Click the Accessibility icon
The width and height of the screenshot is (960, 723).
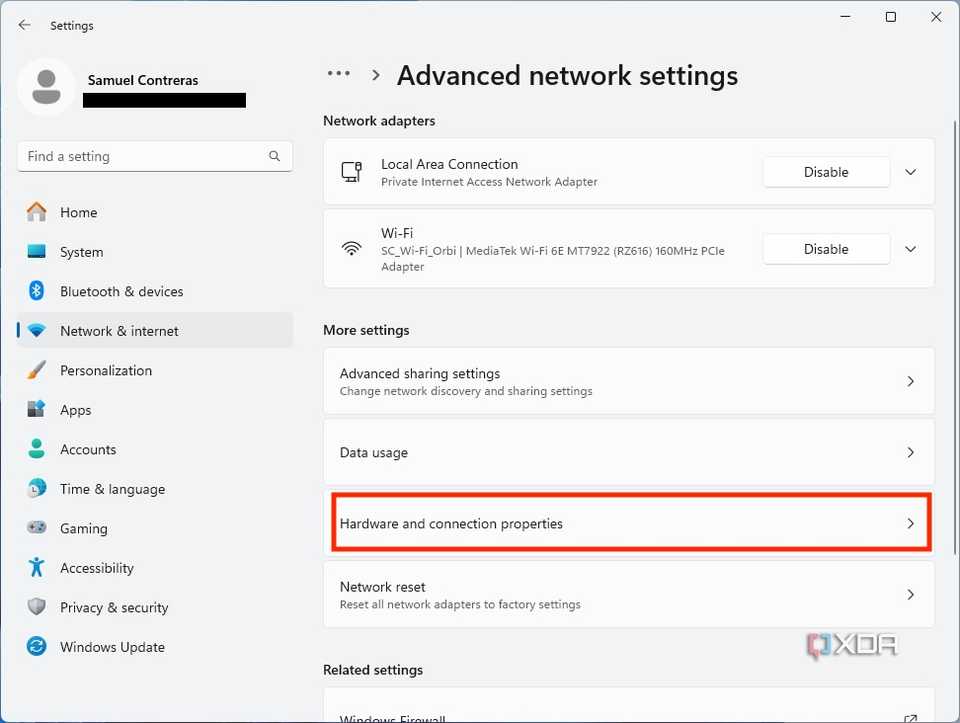coord(37,568)
